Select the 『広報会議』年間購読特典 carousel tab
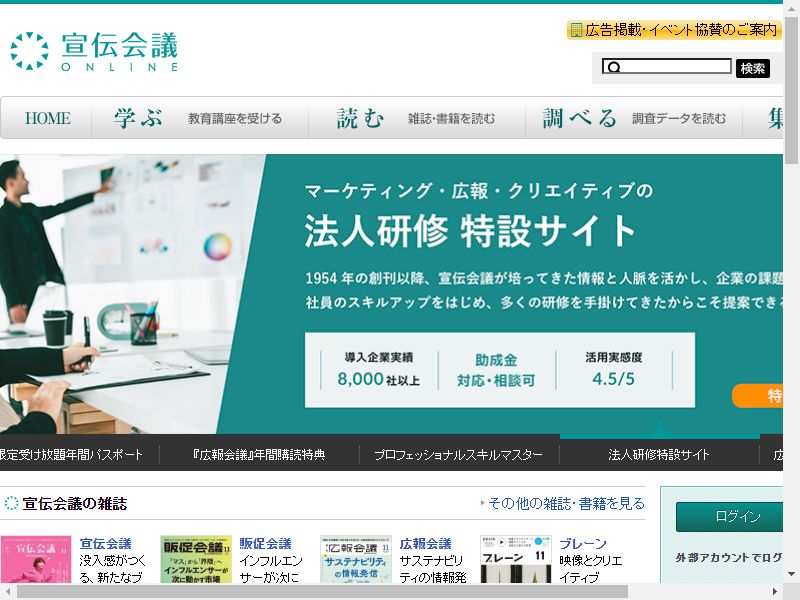Viewport: 800px width, 600px height. point(259,454)
